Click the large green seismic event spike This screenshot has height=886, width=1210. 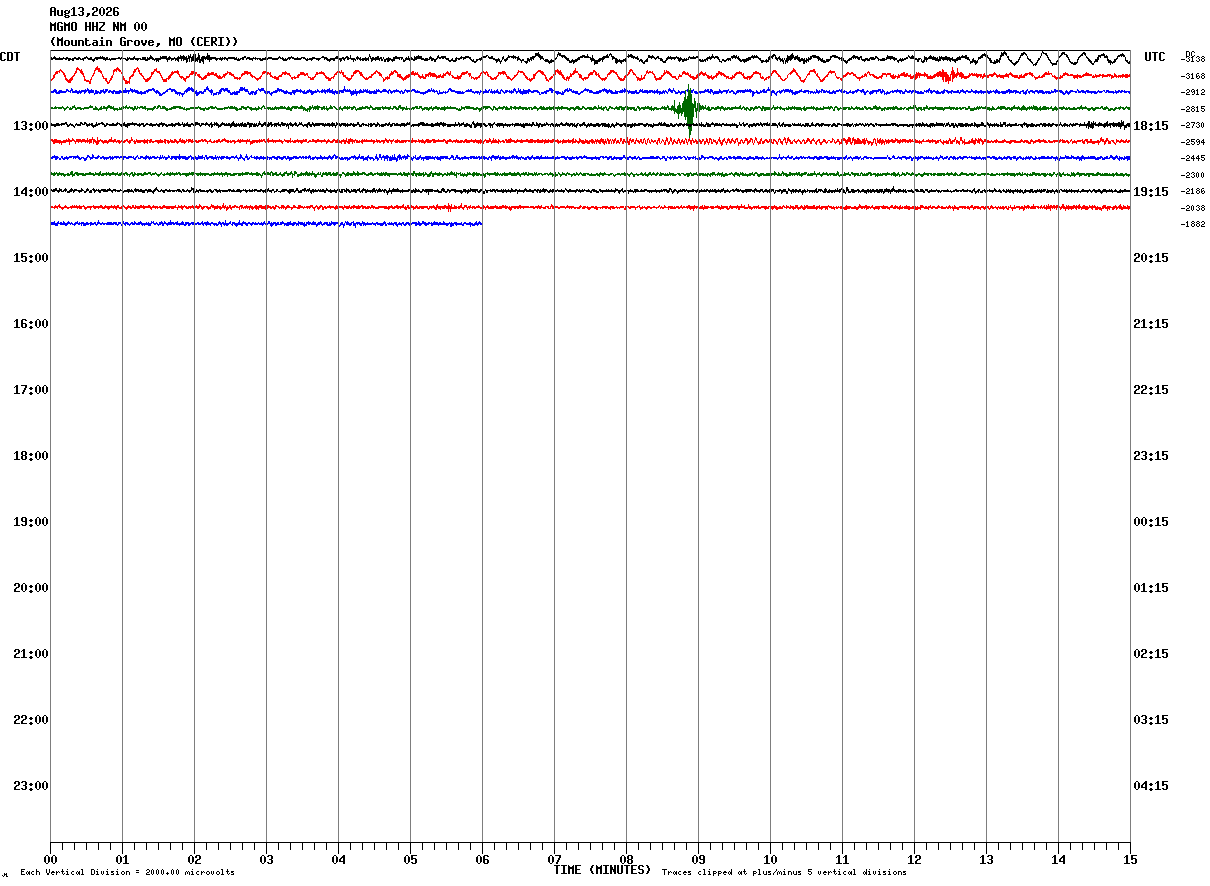(x=688, y=110)
